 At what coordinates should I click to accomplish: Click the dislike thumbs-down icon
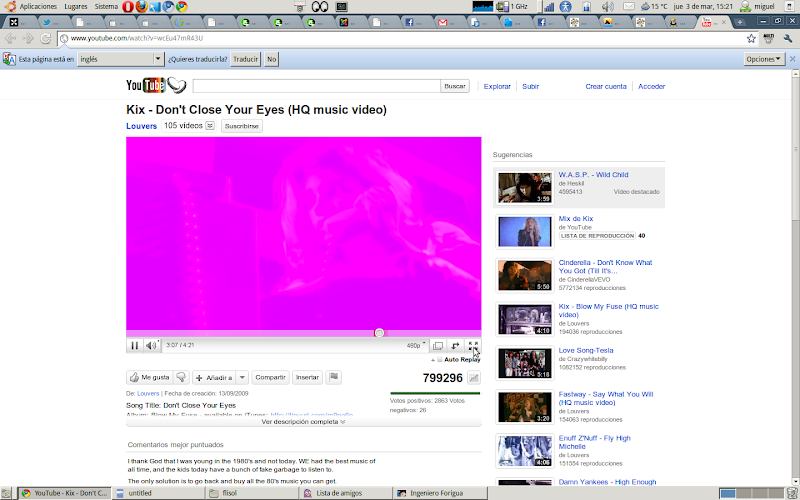(181, 378)
